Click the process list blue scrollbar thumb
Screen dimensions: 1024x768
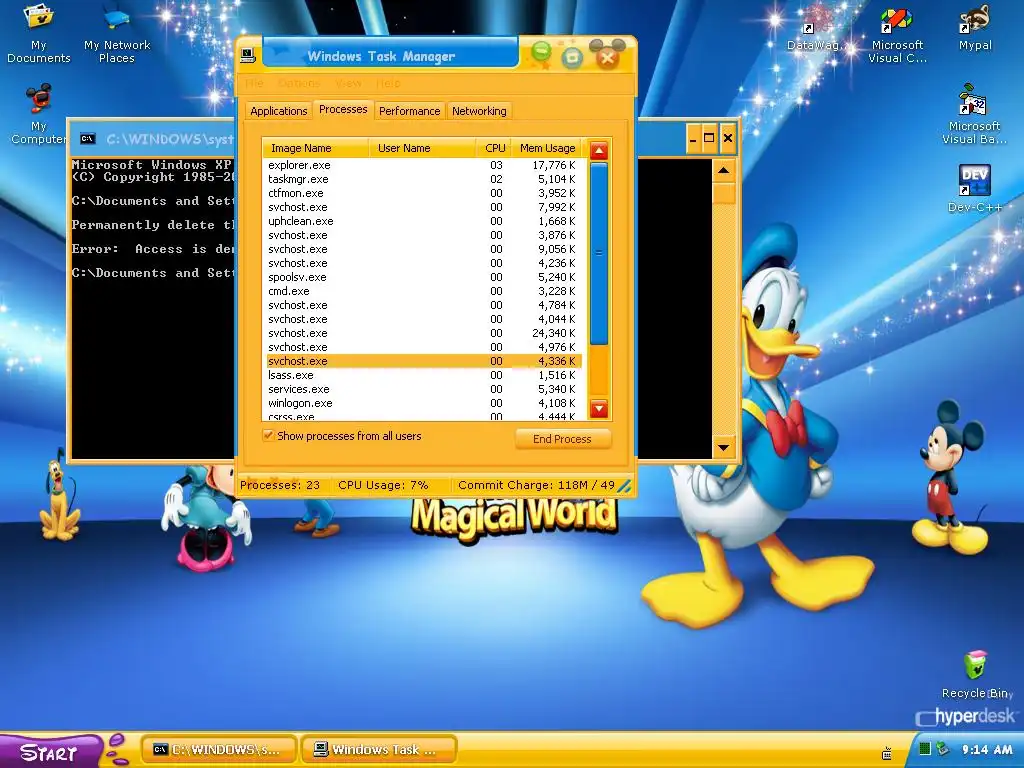pyautogui.click(x=598, y=253)
